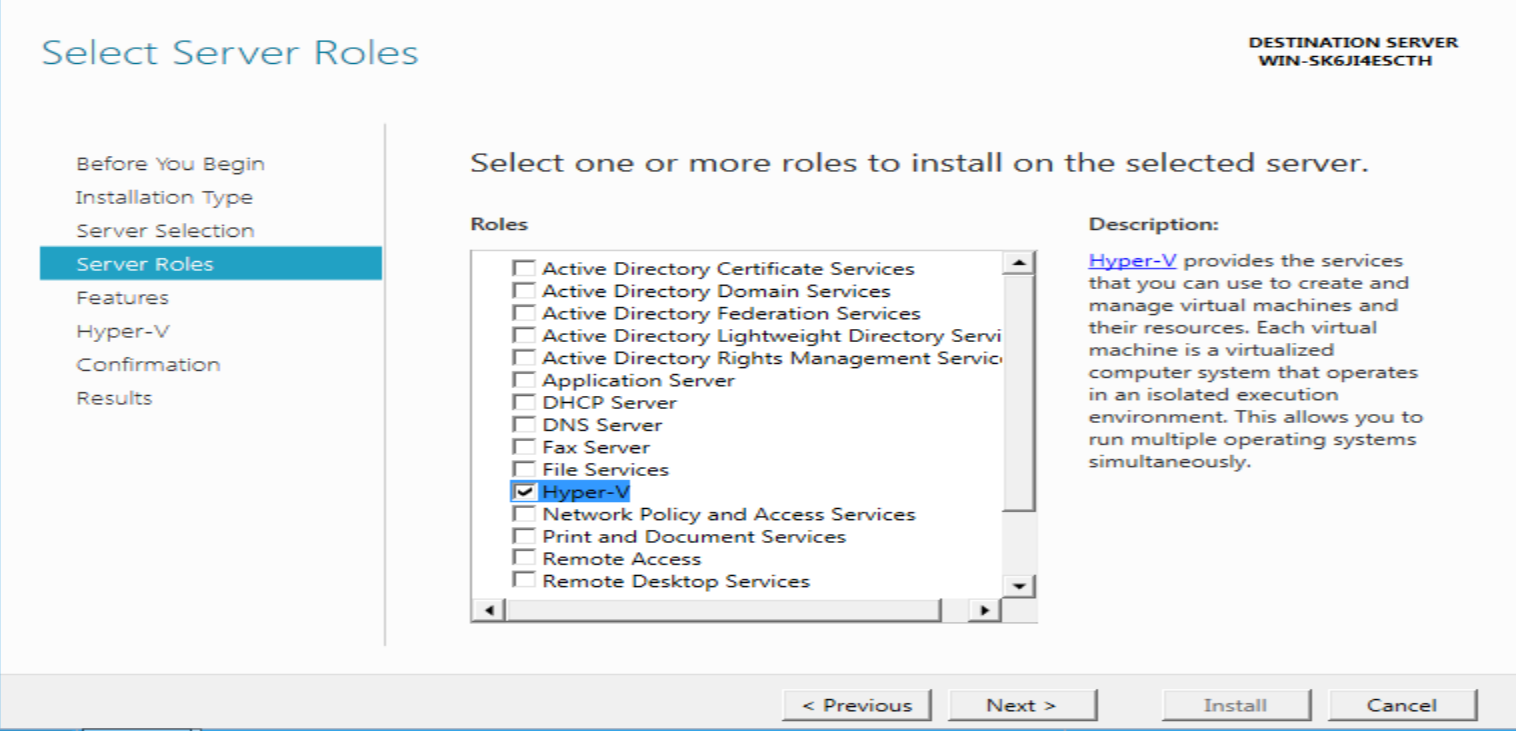This screenshot has height=731, width=1516.
Task: Tick Active Directory Domain Services checkbox
Action: click(523, 291)
